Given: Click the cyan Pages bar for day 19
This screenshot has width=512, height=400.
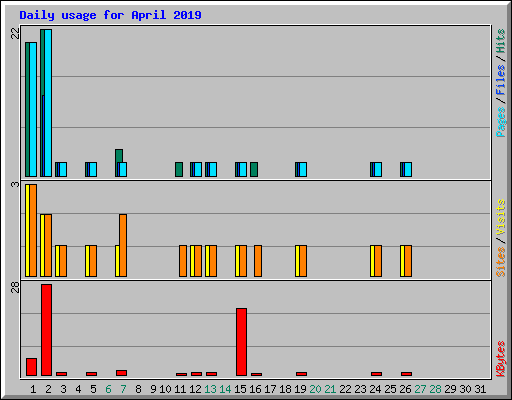Looking at the screenshot, I should coord(303,169).
